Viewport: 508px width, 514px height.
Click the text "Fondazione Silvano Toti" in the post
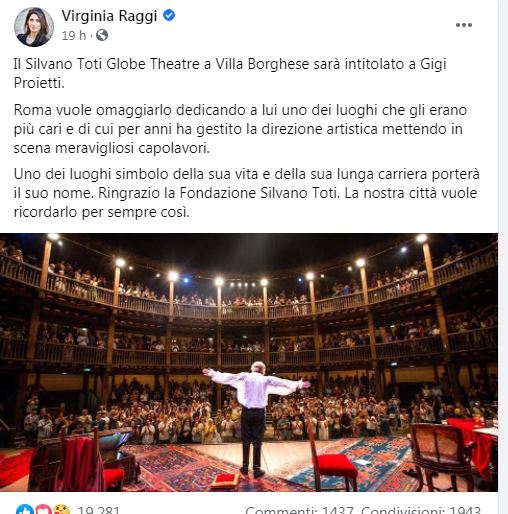[258, 193]
